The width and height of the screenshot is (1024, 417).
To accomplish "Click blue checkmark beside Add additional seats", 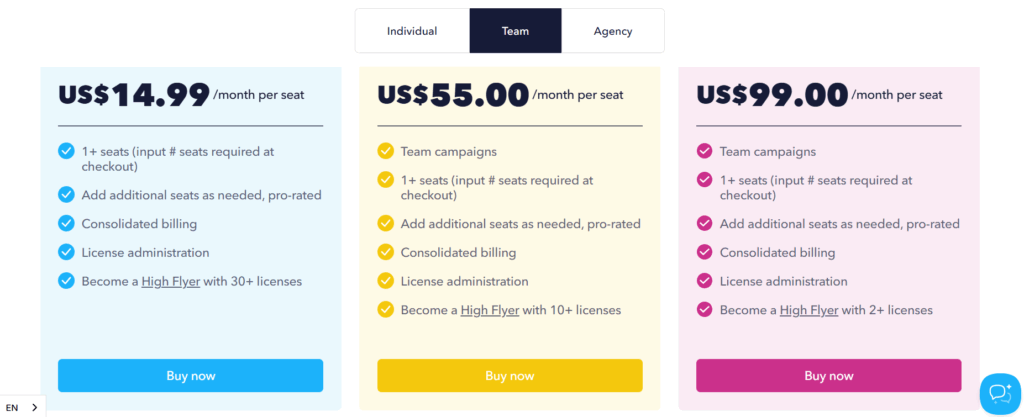I will click(x=66, y=194).
